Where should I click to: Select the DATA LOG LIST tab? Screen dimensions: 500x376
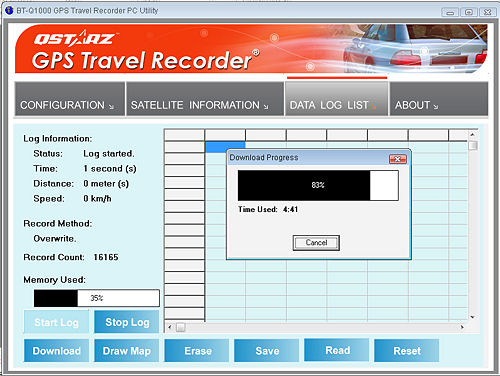[x=337, y=99]
